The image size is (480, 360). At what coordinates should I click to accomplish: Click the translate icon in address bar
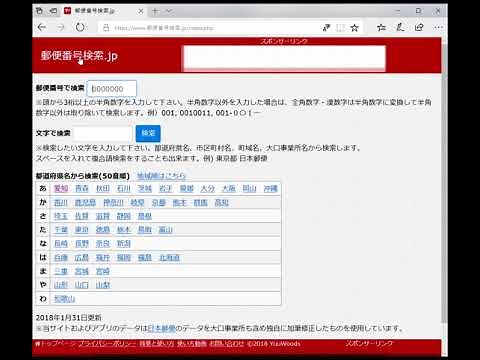pyautogui.click(x=326, y=28)
